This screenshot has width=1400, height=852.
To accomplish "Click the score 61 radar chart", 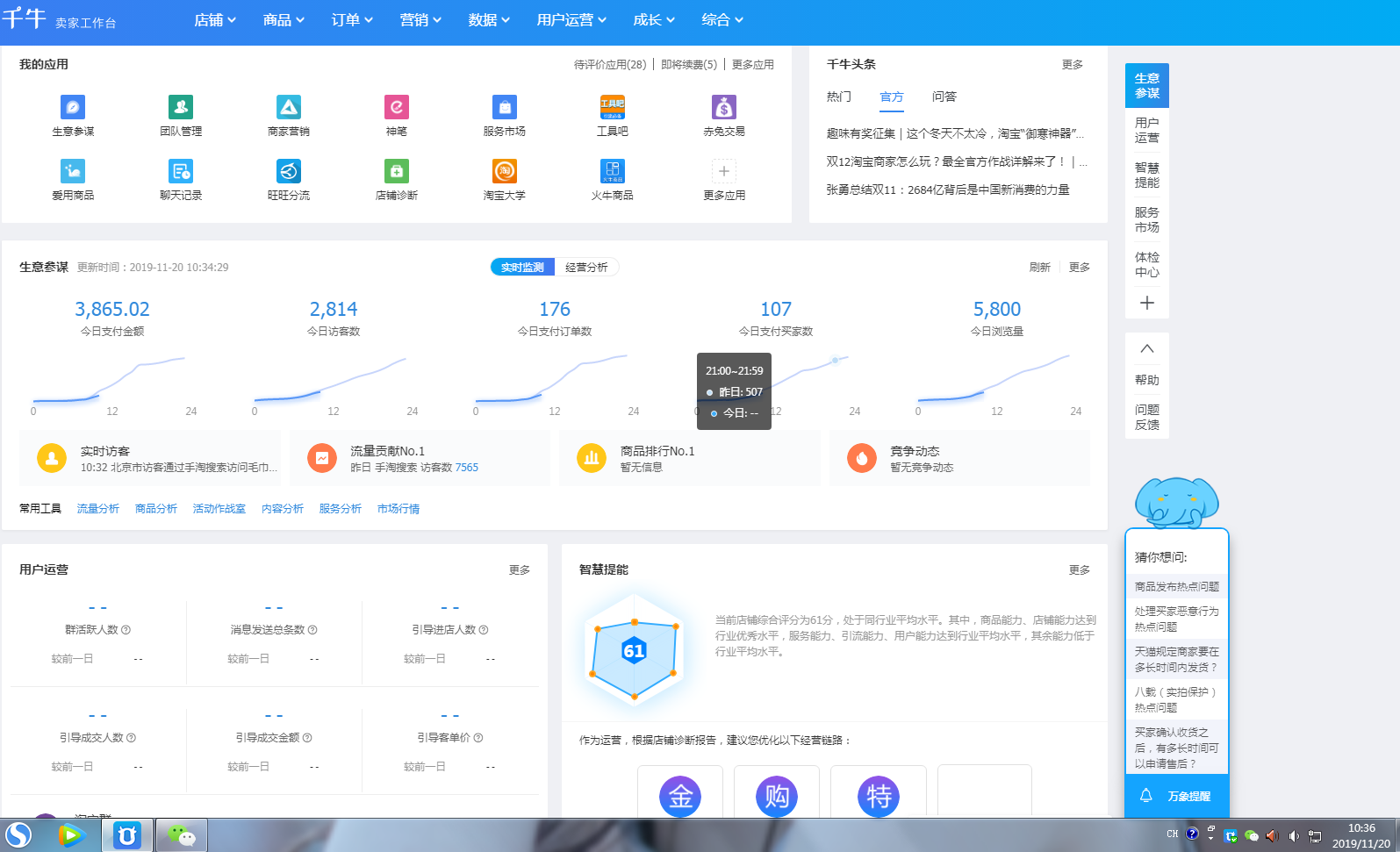I will (634, 650).
